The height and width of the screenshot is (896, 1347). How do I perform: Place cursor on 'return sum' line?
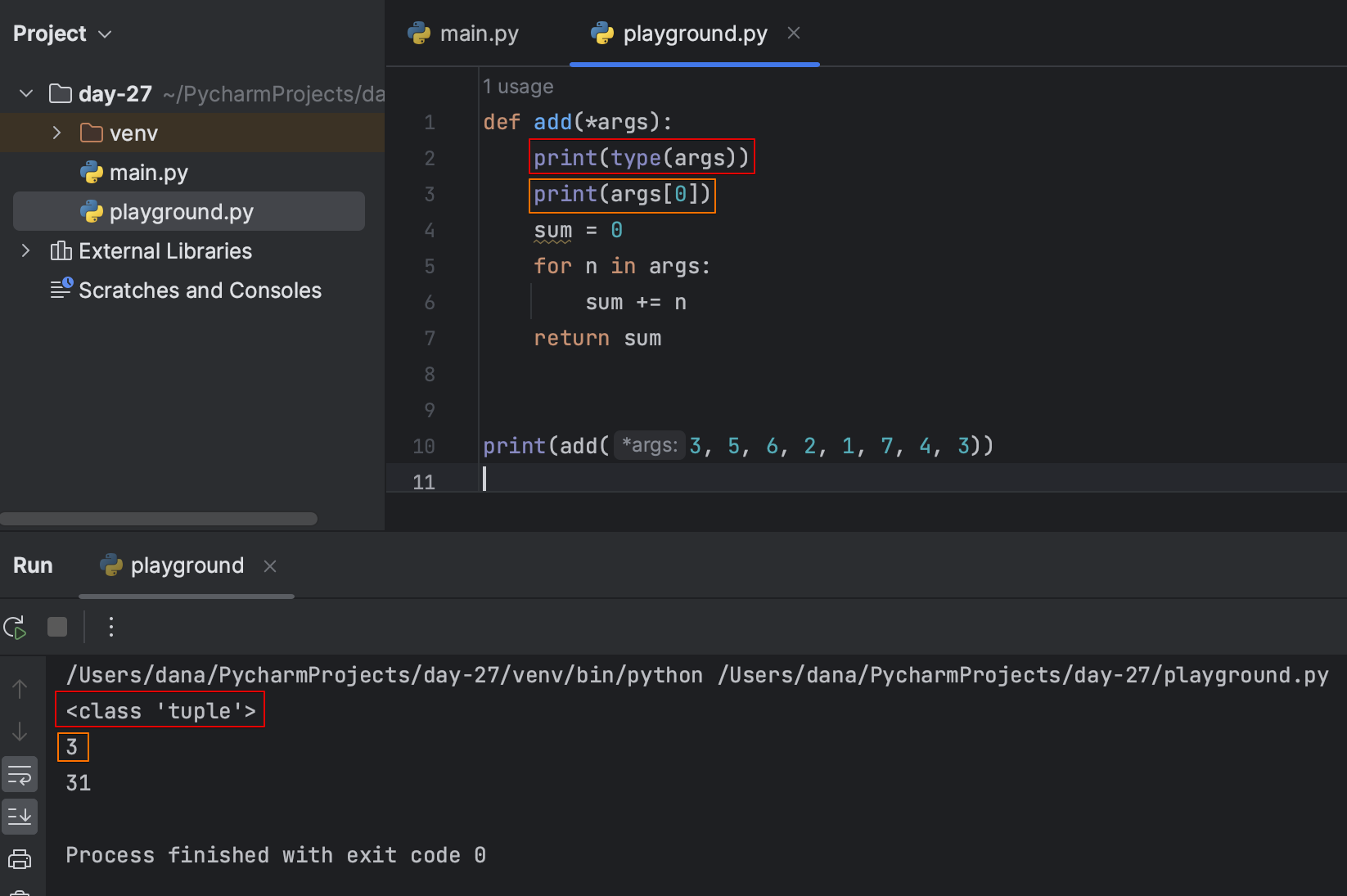pyautogui.click(x=597, y=338)
